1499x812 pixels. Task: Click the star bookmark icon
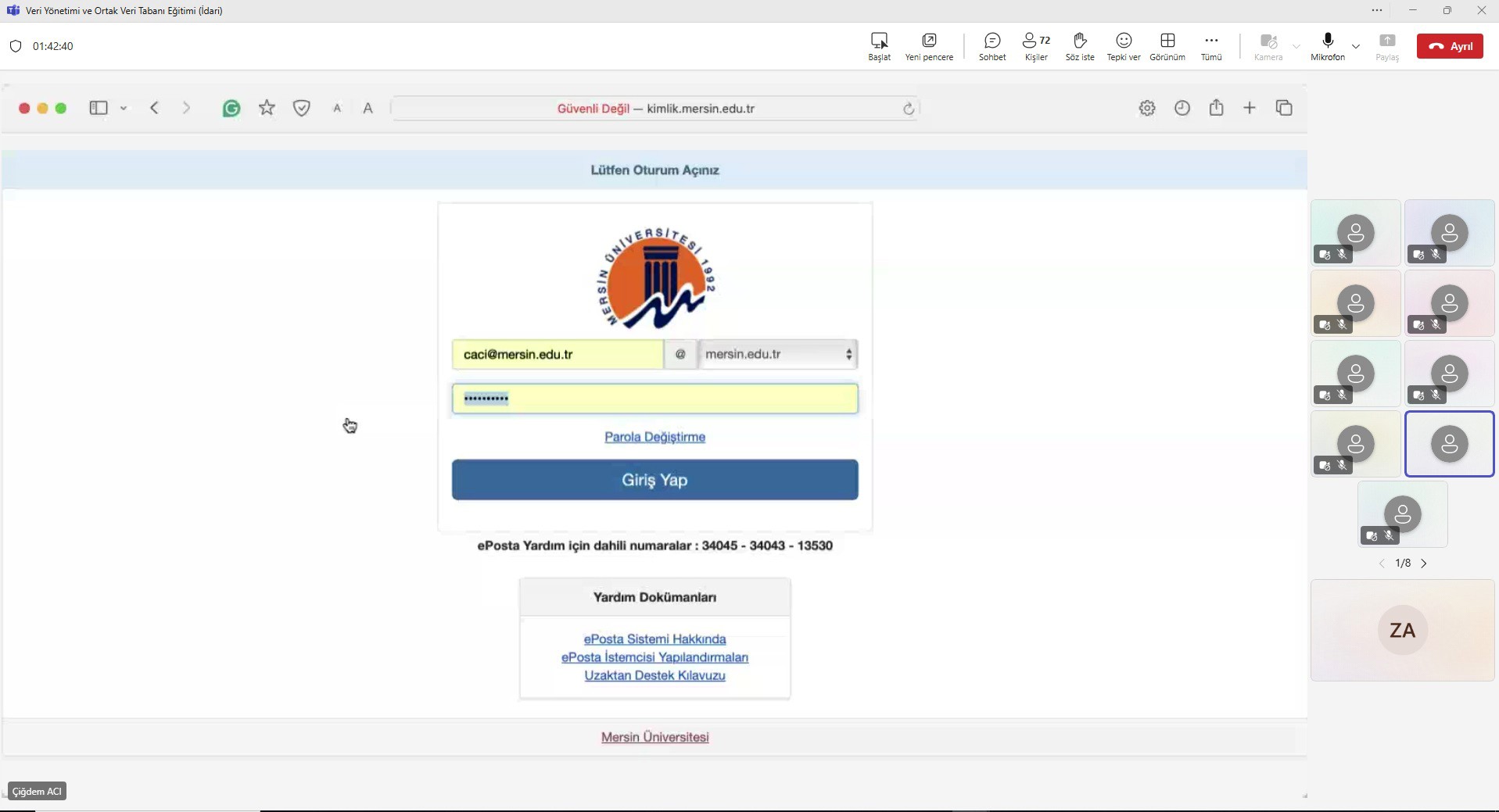267,108
